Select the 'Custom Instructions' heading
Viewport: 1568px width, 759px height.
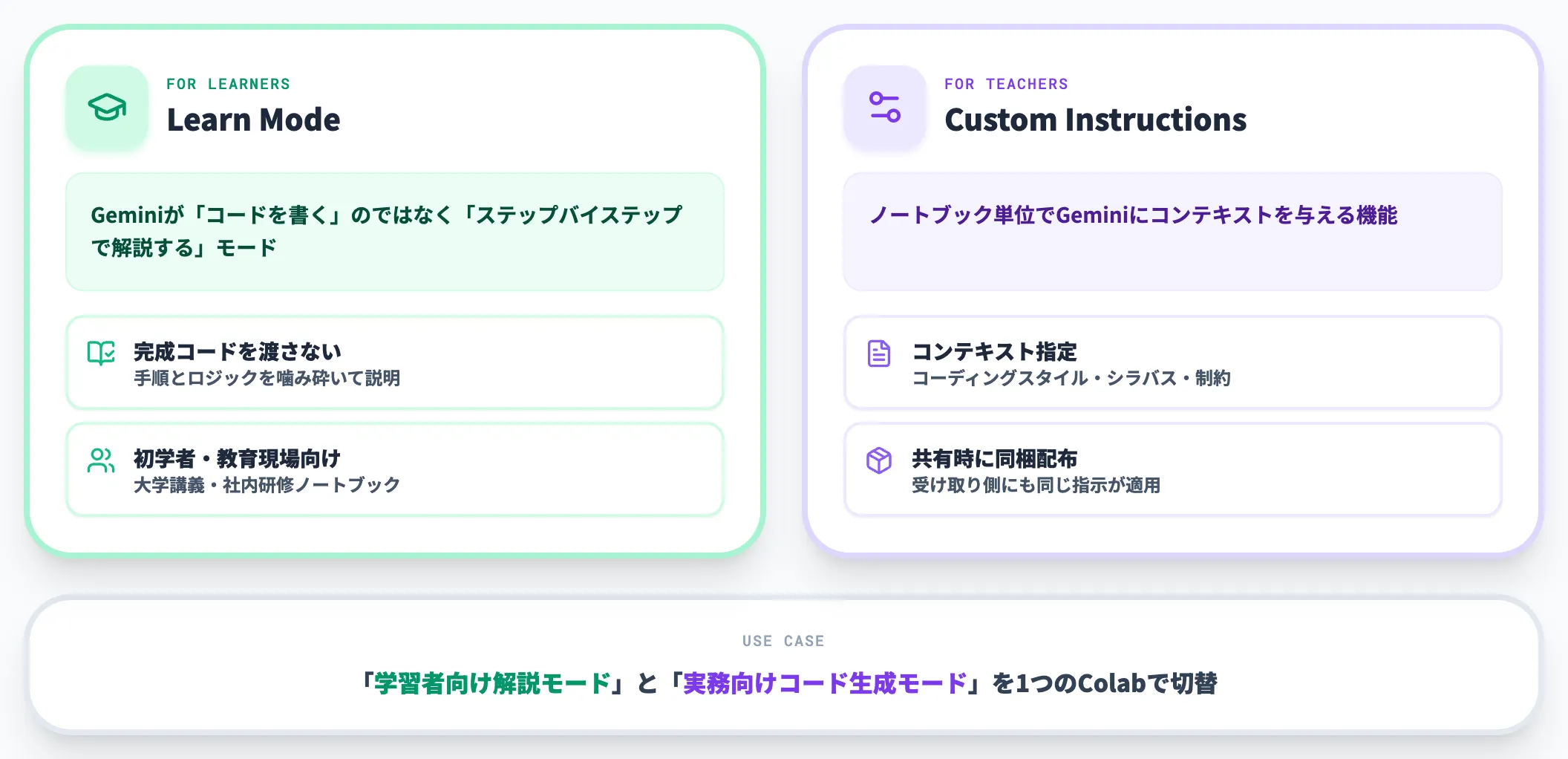point(1095,120)
